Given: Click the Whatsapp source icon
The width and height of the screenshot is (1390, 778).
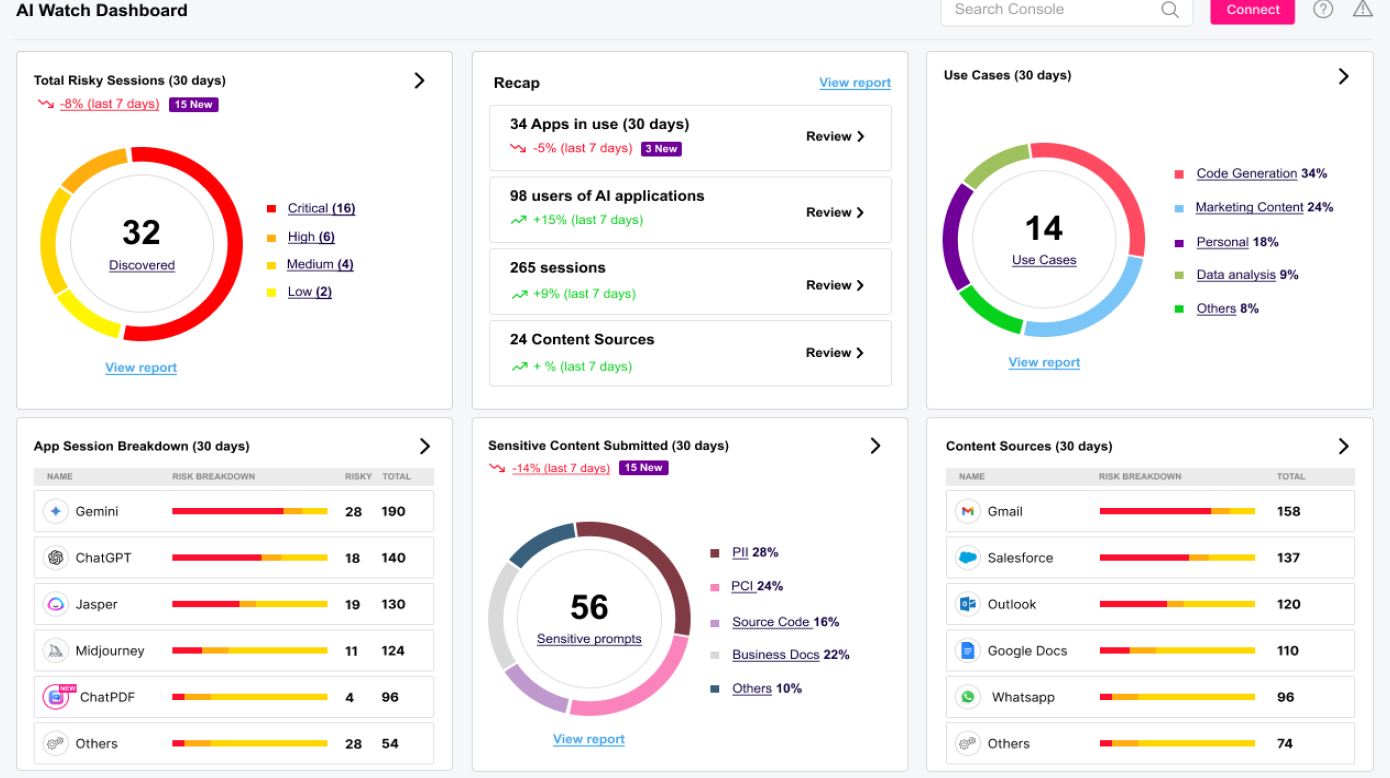Looking at the screenshot, I should point(967,697).
